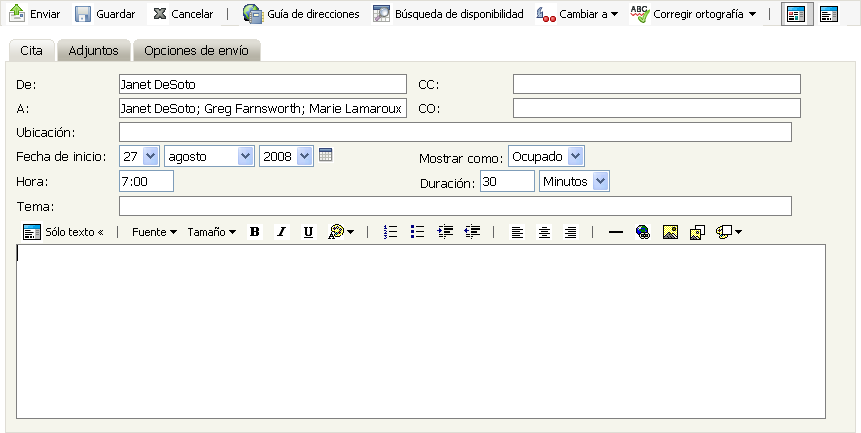Click Sólo texto toggle link

coord(63,232)
